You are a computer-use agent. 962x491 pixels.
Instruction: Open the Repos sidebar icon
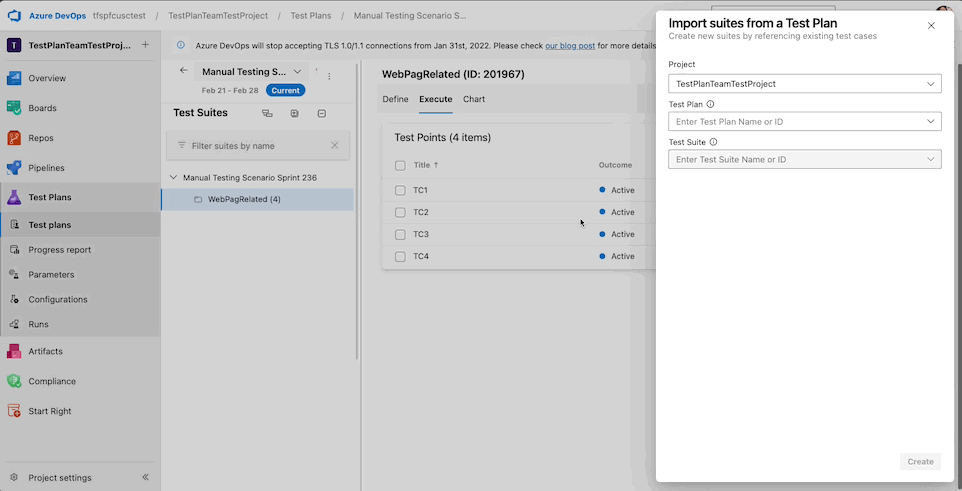14,138
